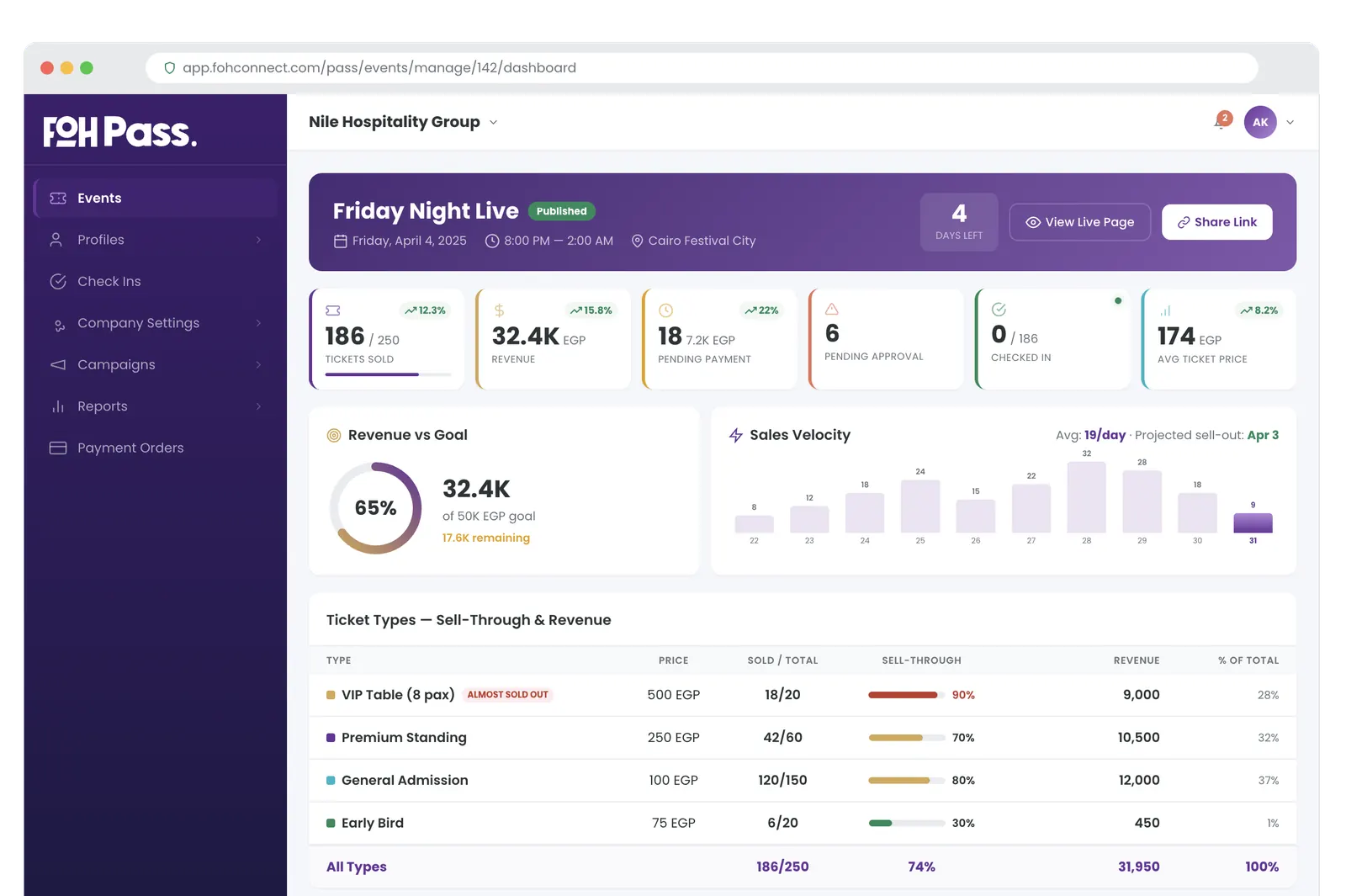
Task: Click the checkmark icon in Checked In card
Action: pos(999,310)
